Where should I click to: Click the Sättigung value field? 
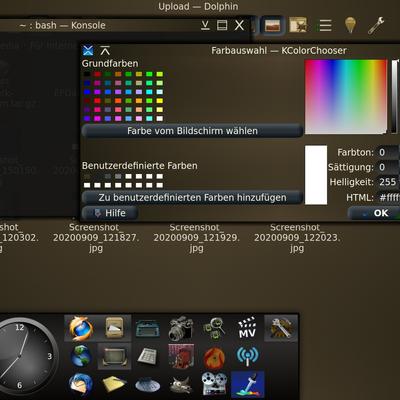coord(388,167)
